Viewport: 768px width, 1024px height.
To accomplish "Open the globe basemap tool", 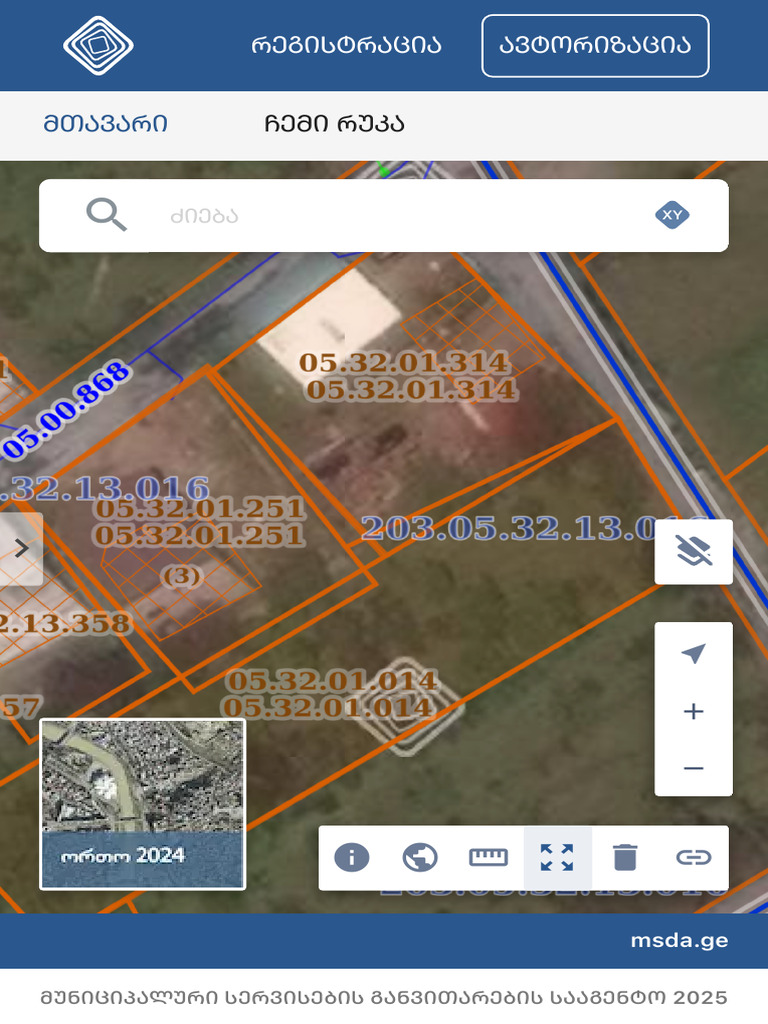I will pyautogui.click(x=420, y=857).
